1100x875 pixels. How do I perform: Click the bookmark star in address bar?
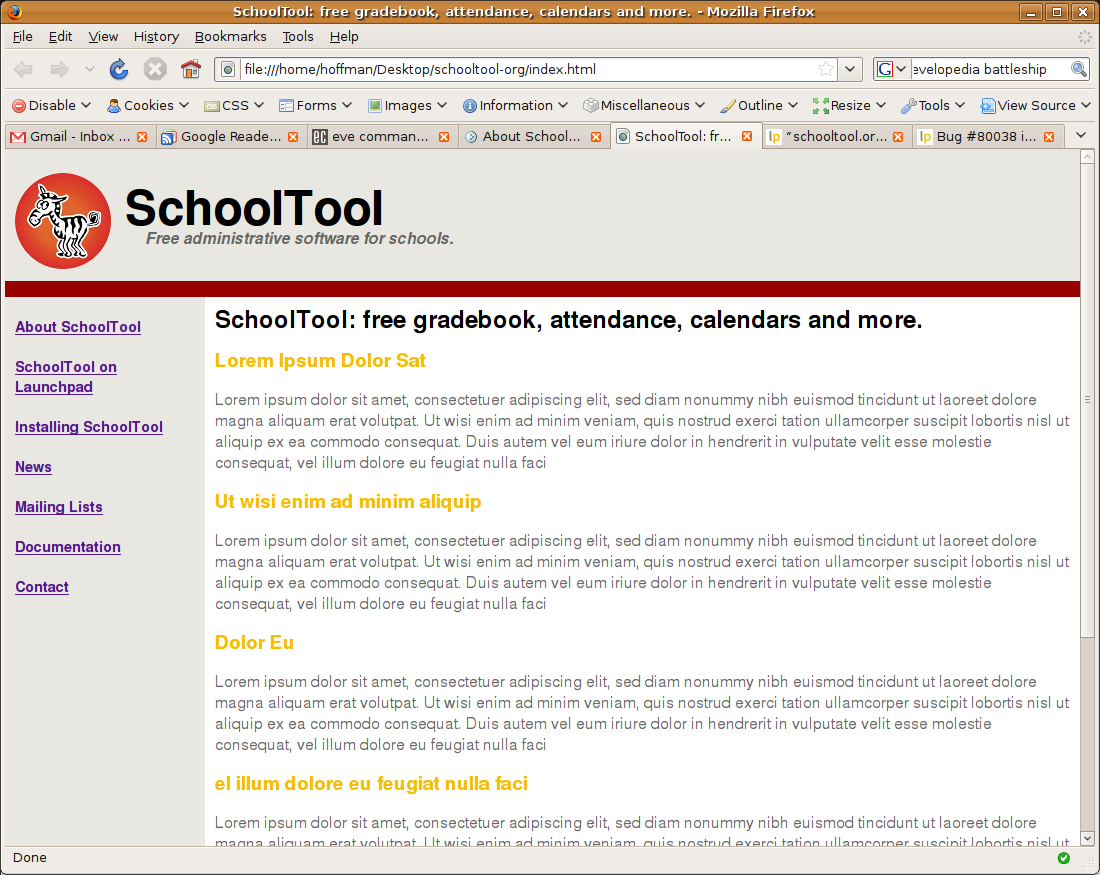826,69
